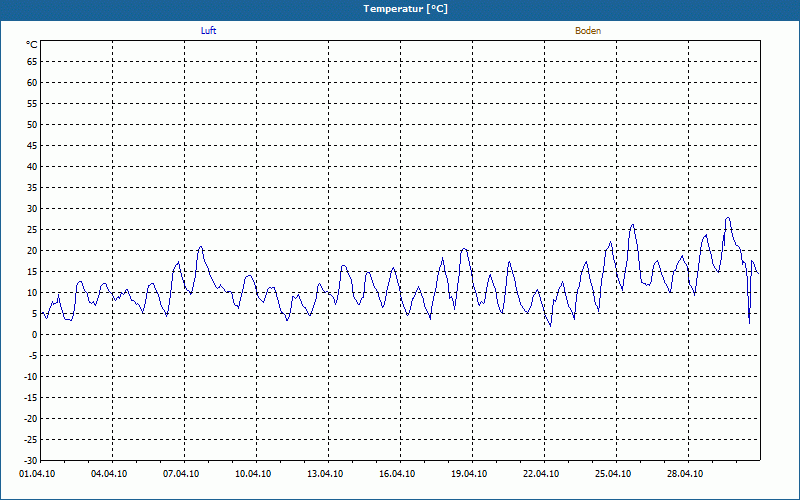Select date label 13.04.10
800x500 pixels.
[325, 474]
